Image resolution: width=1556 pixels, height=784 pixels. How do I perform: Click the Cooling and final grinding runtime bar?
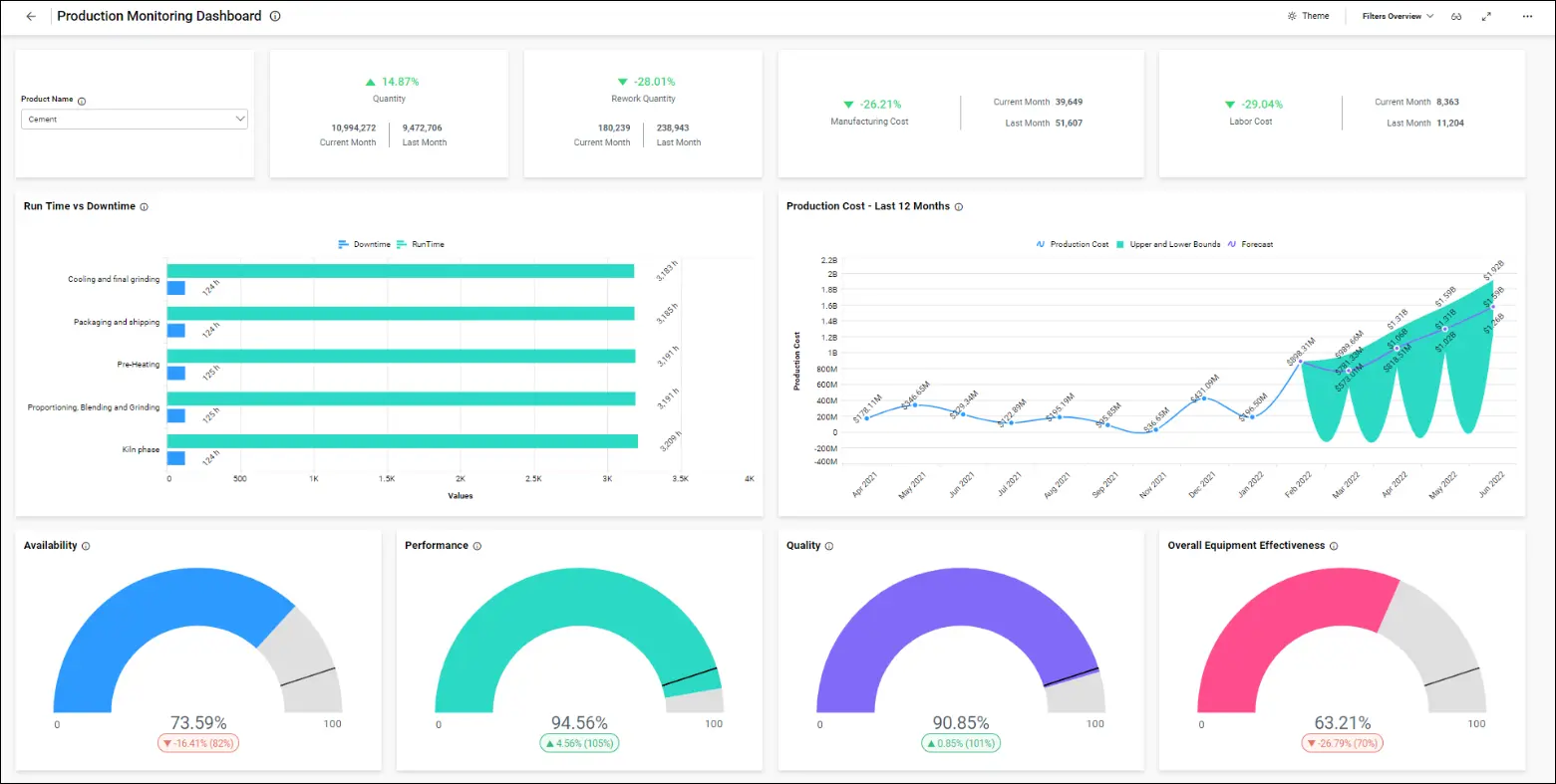(x=401, y=271)
